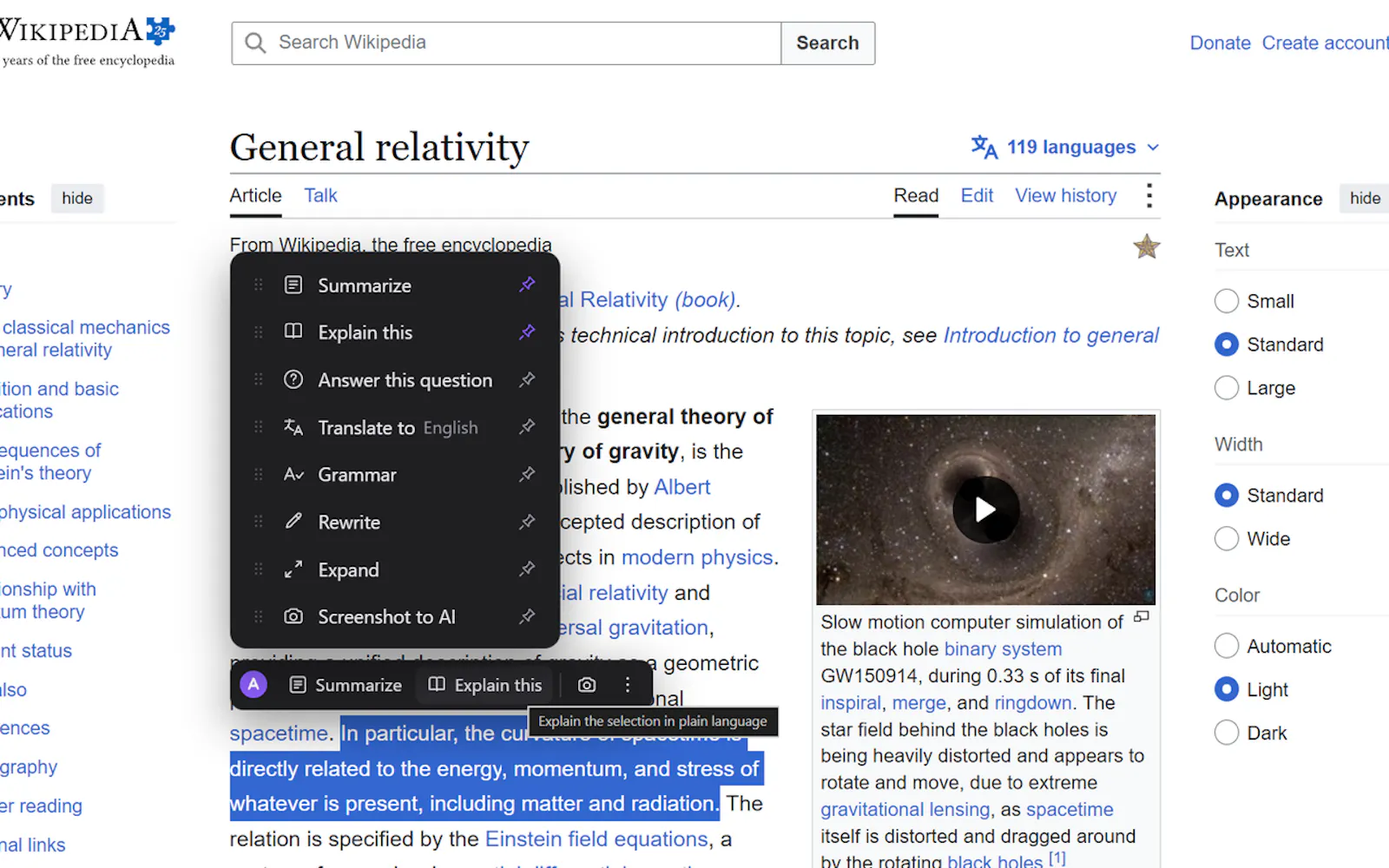
Task: Click the translate icon next to 119 languages
Action: click(984, 147)
